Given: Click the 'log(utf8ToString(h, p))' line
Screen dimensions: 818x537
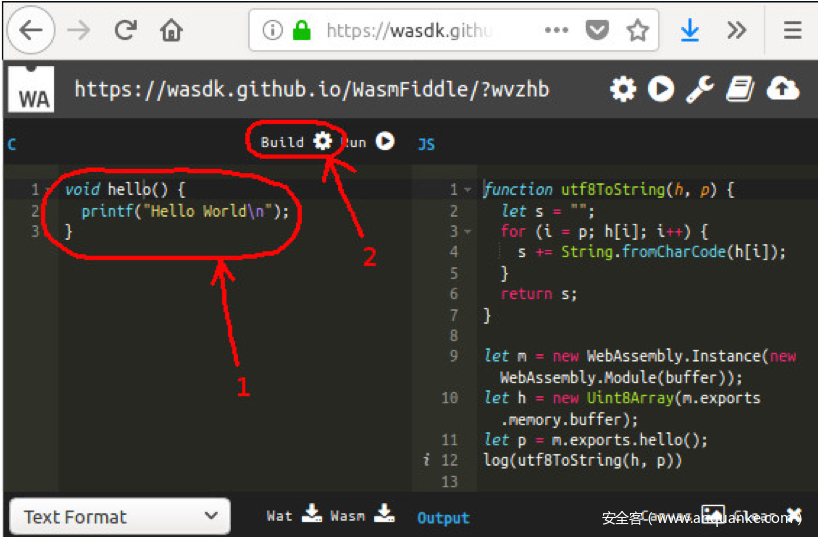Looking at the screenshot, I should tap(583, 460).
